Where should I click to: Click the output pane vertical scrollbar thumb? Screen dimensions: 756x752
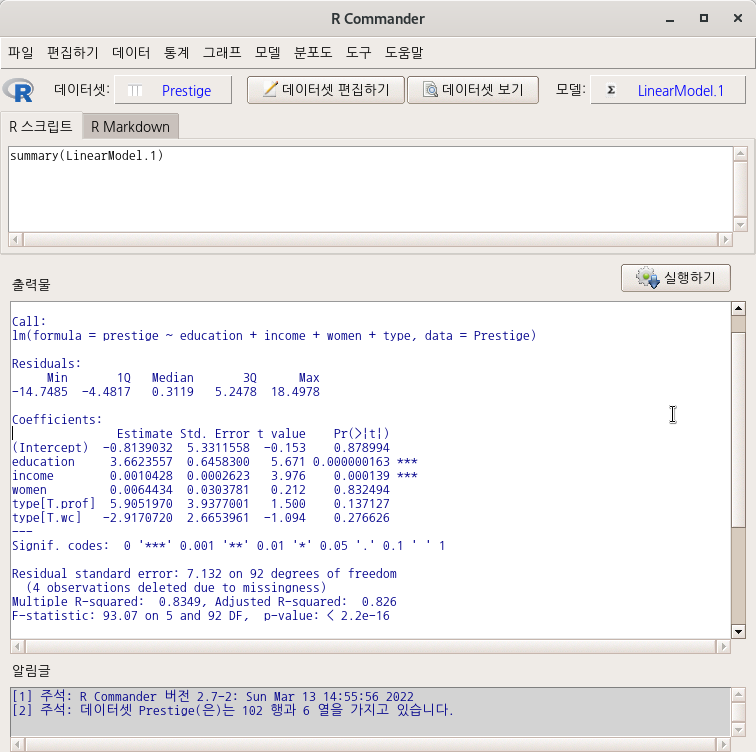tap(738, 430)
